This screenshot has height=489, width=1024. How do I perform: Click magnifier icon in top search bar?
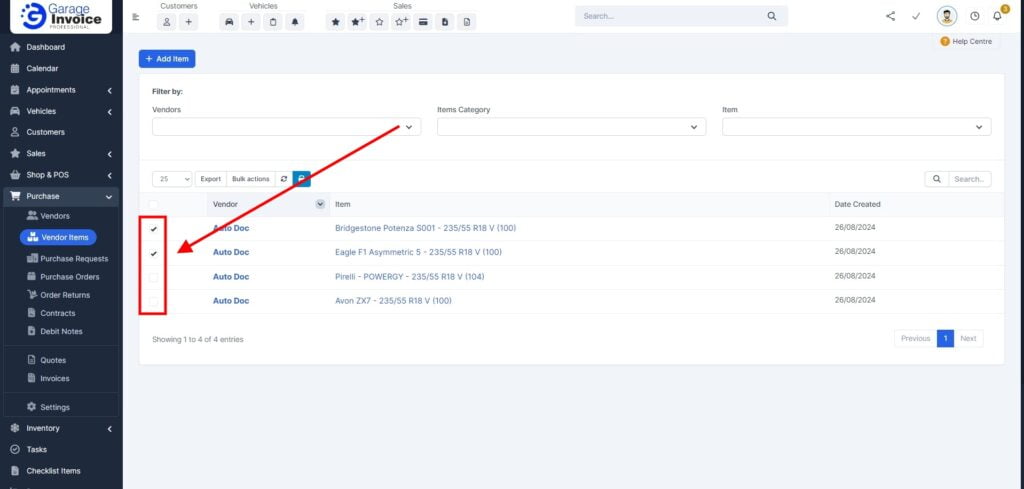coord(772,16)
